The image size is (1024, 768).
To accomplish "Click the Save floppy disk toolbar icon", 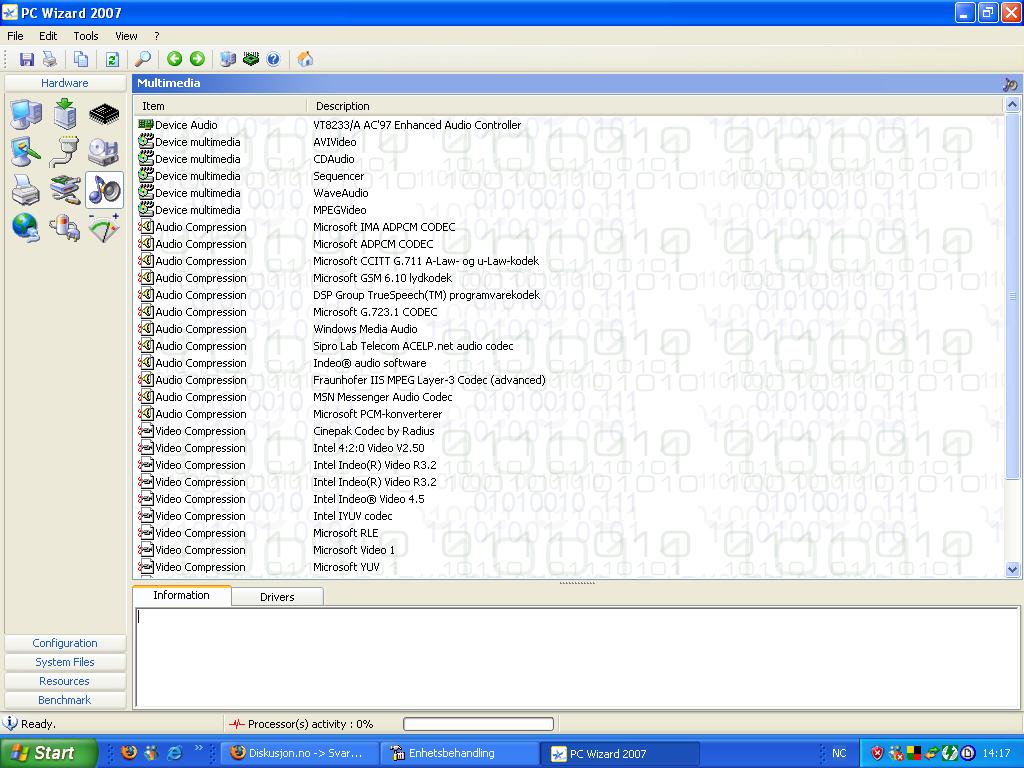I will (x=27, y=59).
